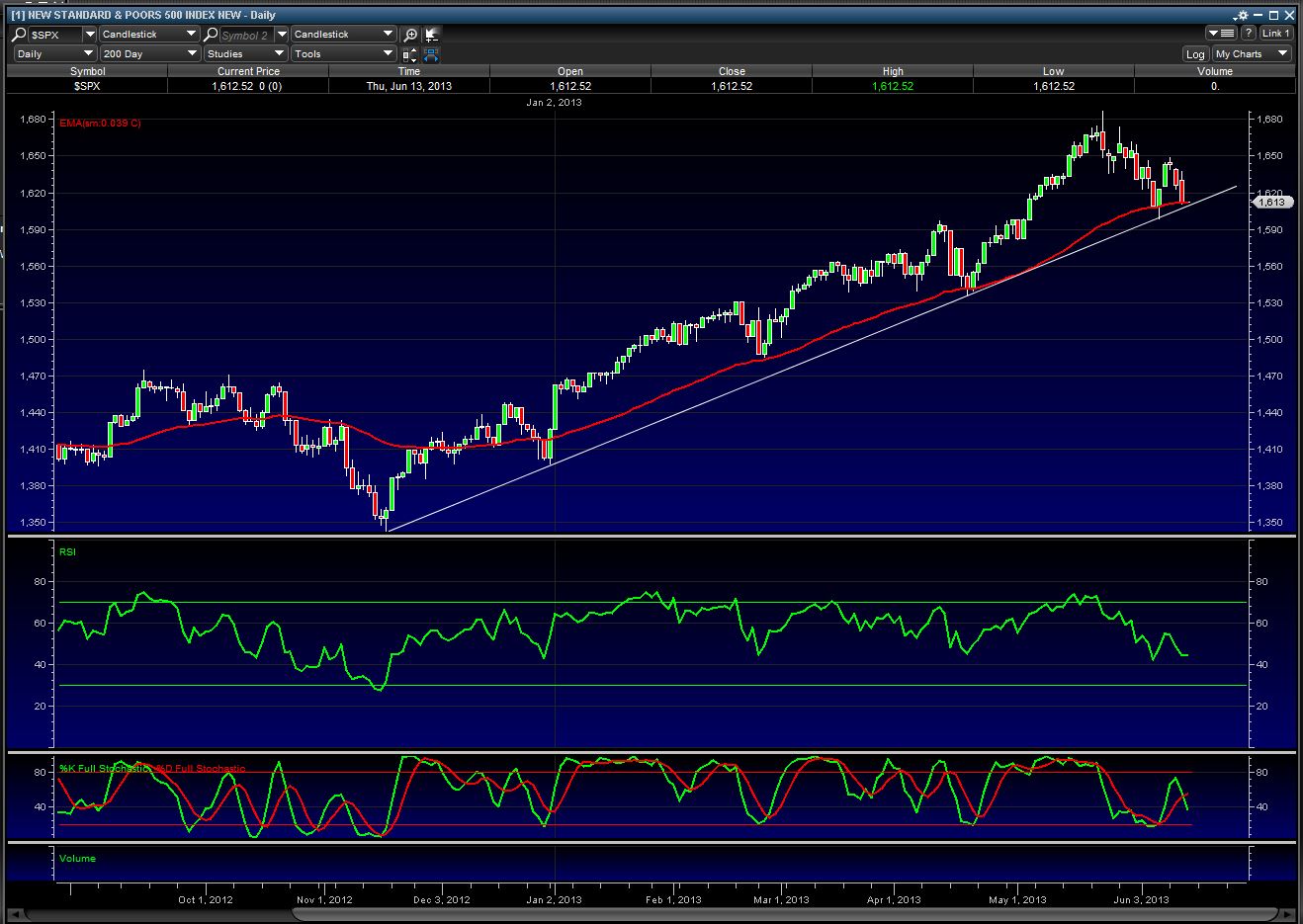This screenshot has height=924, width=1303.
Task: Expand the Daily interval dropdown
Action: pos(54,54)
